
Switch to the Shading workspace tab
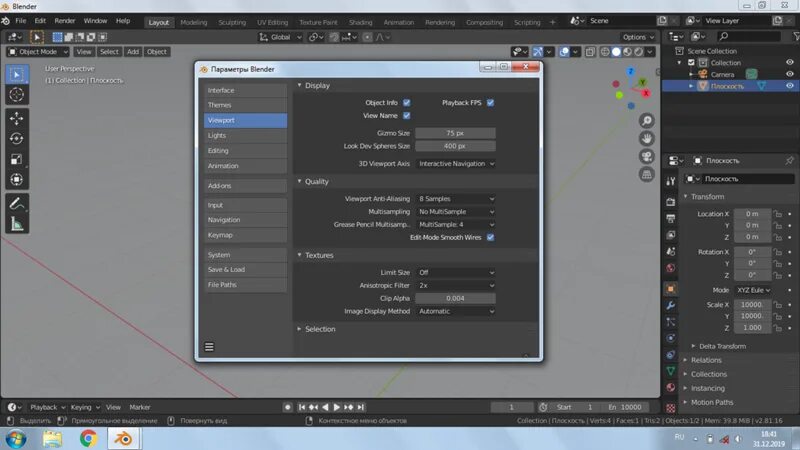(361, 22)
